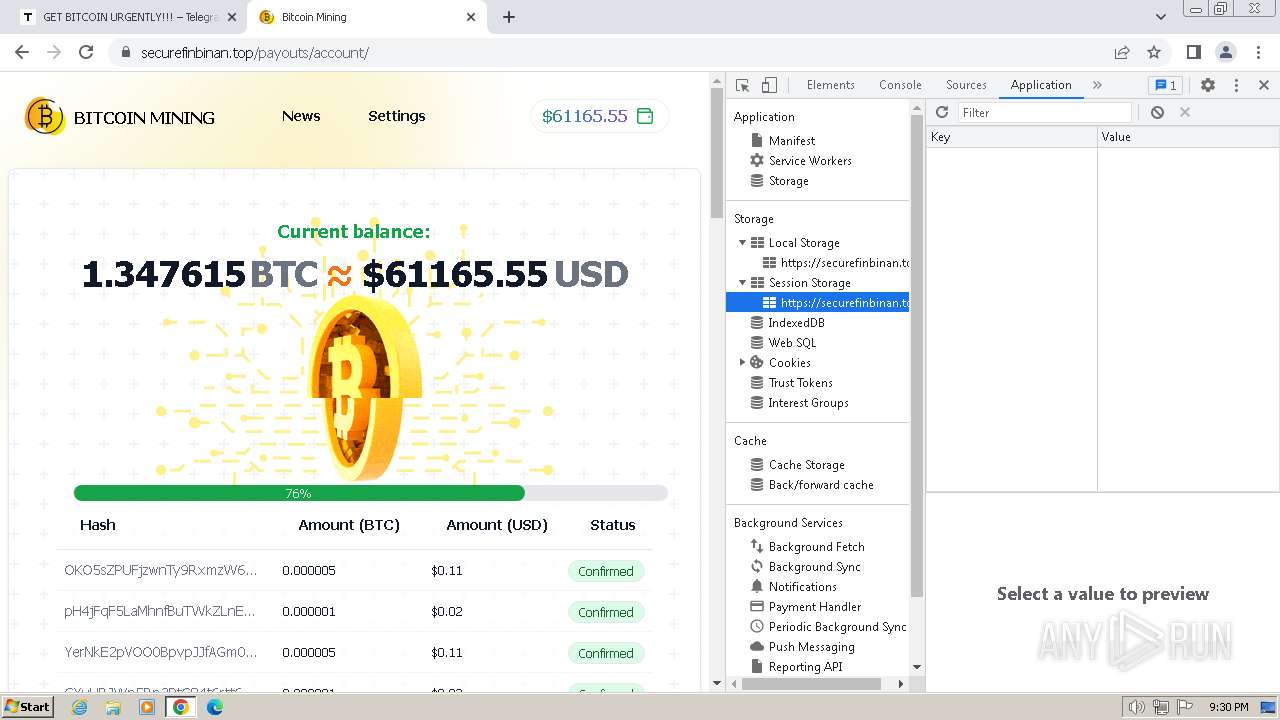Select the Application tab
The image size is (1280, 720).
tap(1041, 85)
